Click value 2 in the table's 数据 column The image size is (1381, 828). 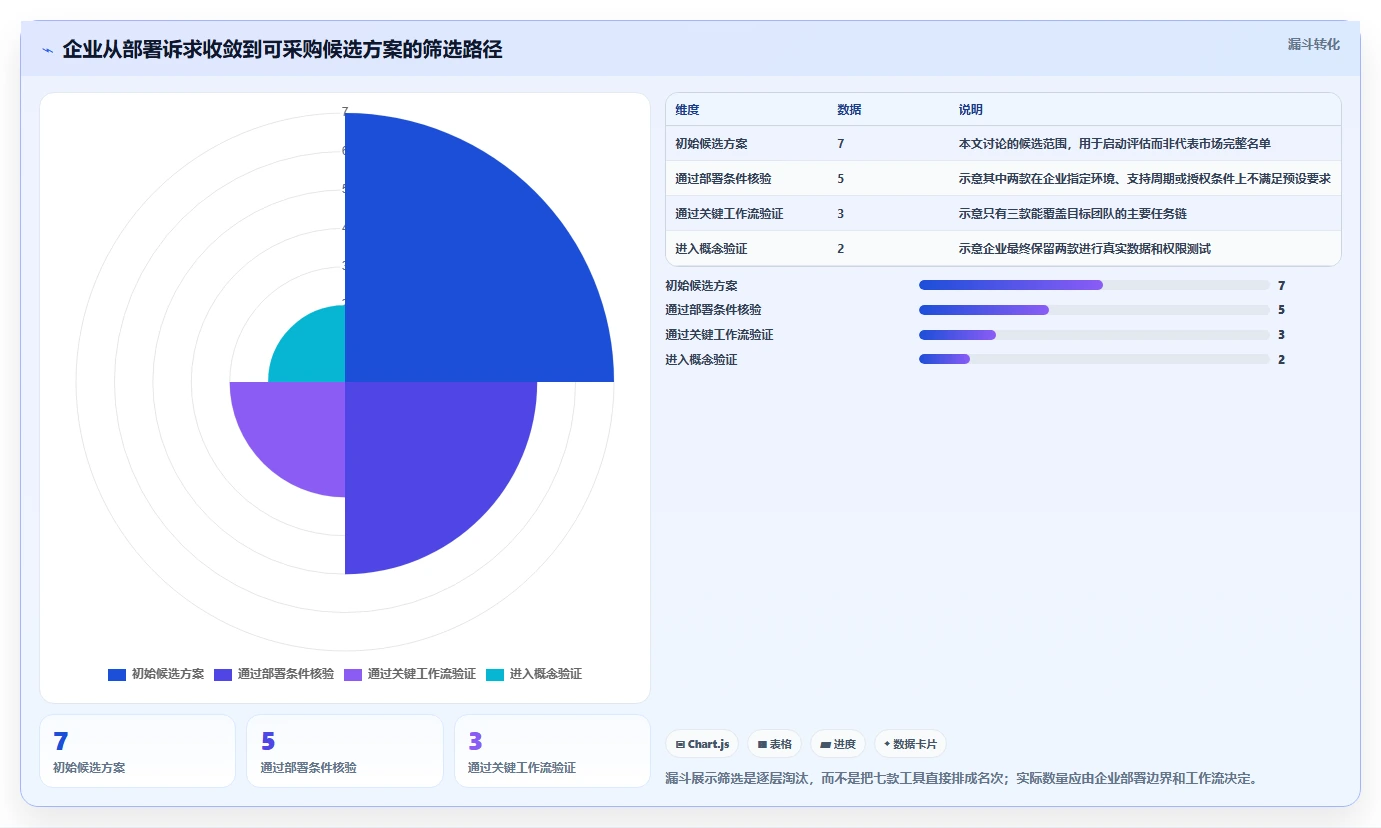point(841,249)
